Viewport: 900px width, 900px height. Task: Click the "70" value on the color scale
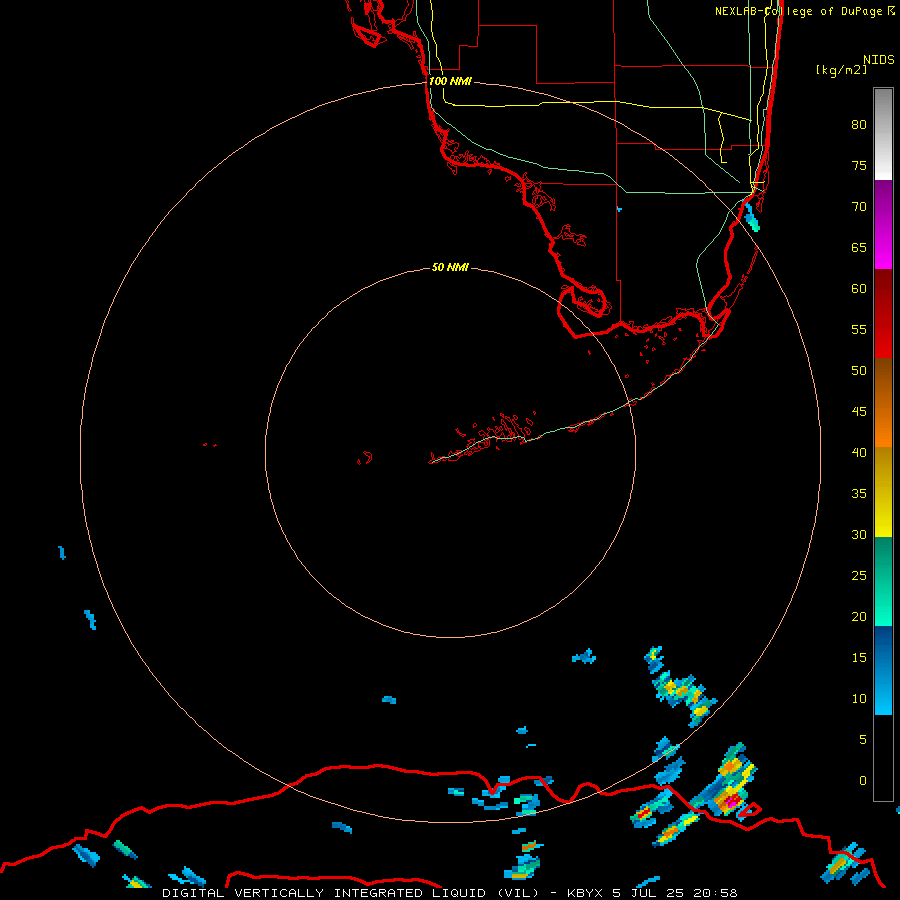(x=859, y=207)
